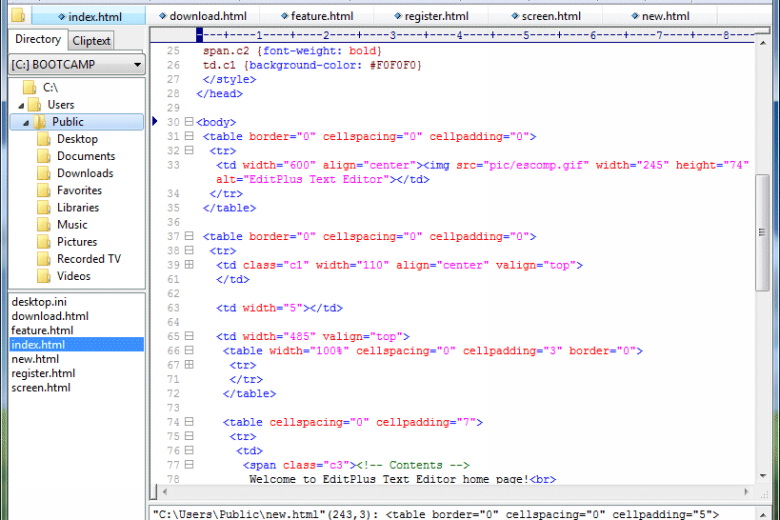The height and width of the screenshot is (520, 780).
Task: Collapse the span fold on line 77
Action: (x=189, y=465)
